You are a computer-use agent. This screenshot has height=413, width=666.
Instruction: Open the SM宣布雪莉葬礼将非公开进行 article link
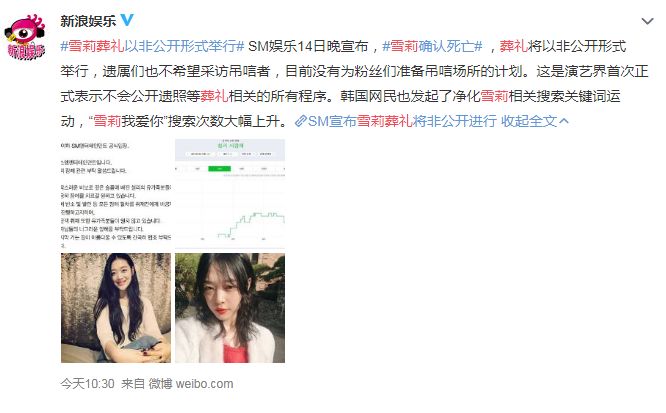[x=402, y=121]
